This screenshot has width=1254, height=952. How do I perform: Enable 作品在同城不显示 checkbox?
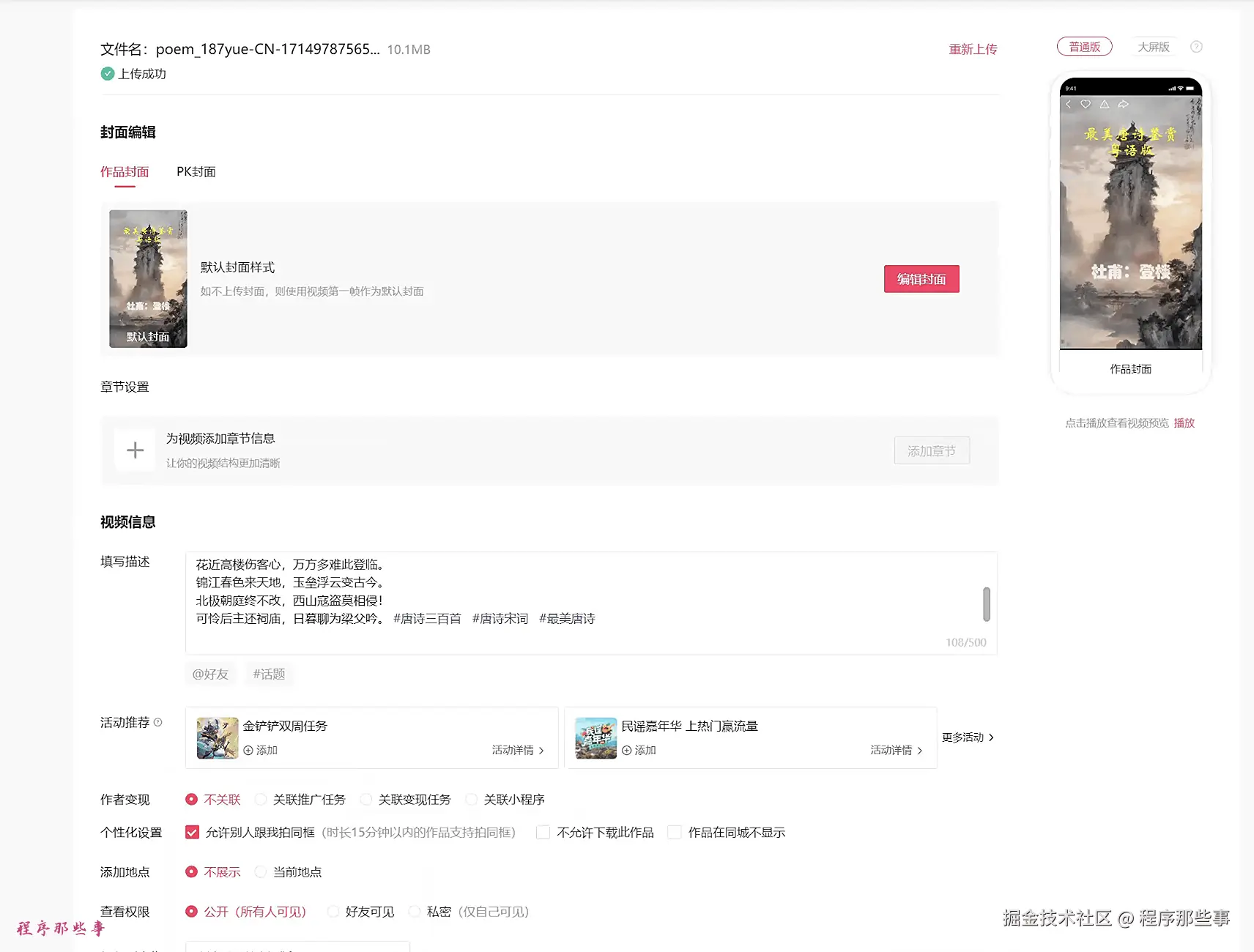[x=675, y=833]
